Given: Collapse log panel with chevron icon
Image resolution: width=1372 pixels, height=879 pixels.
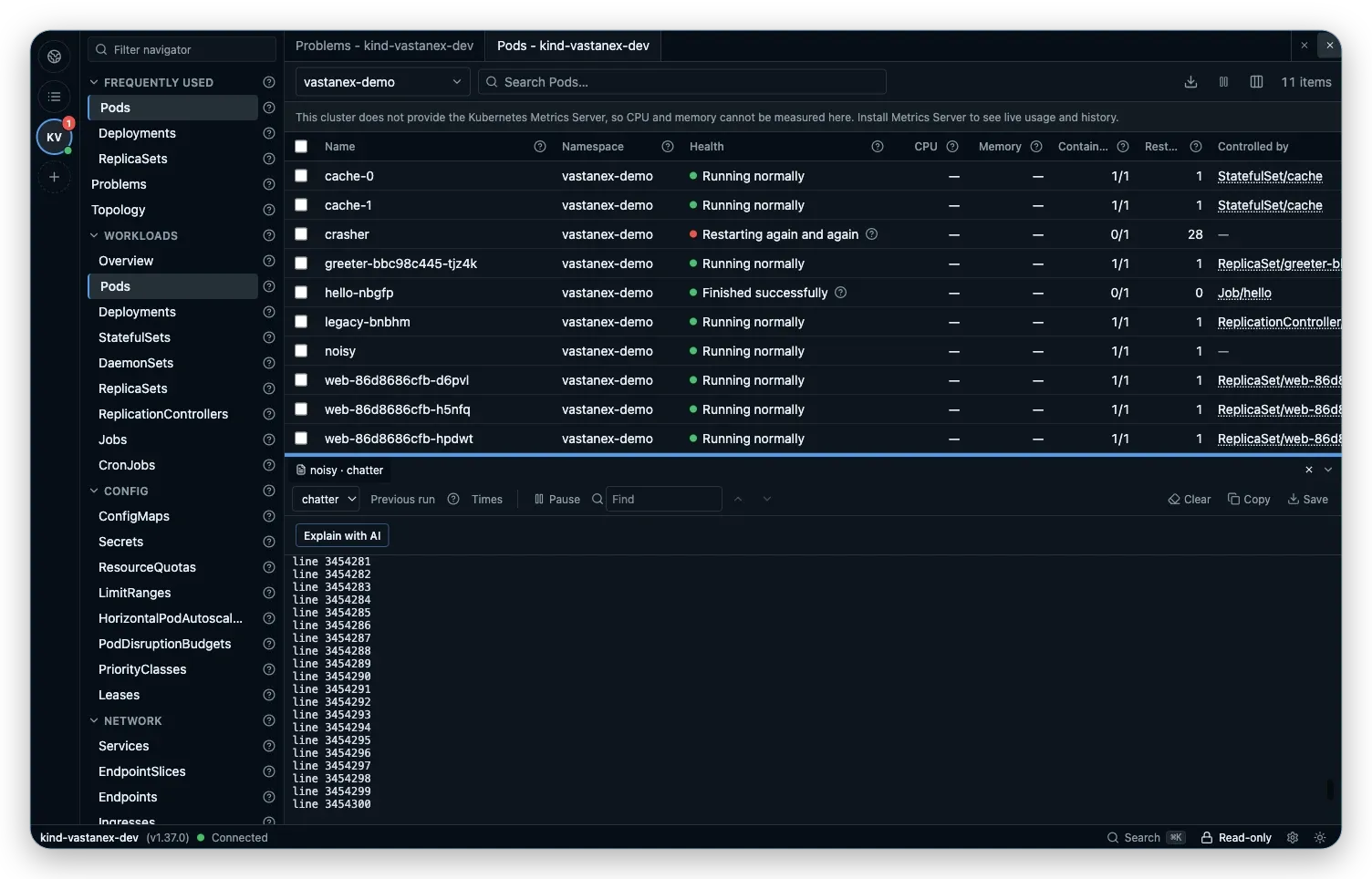Looking at the screenshot, I should pos(1328,471).
